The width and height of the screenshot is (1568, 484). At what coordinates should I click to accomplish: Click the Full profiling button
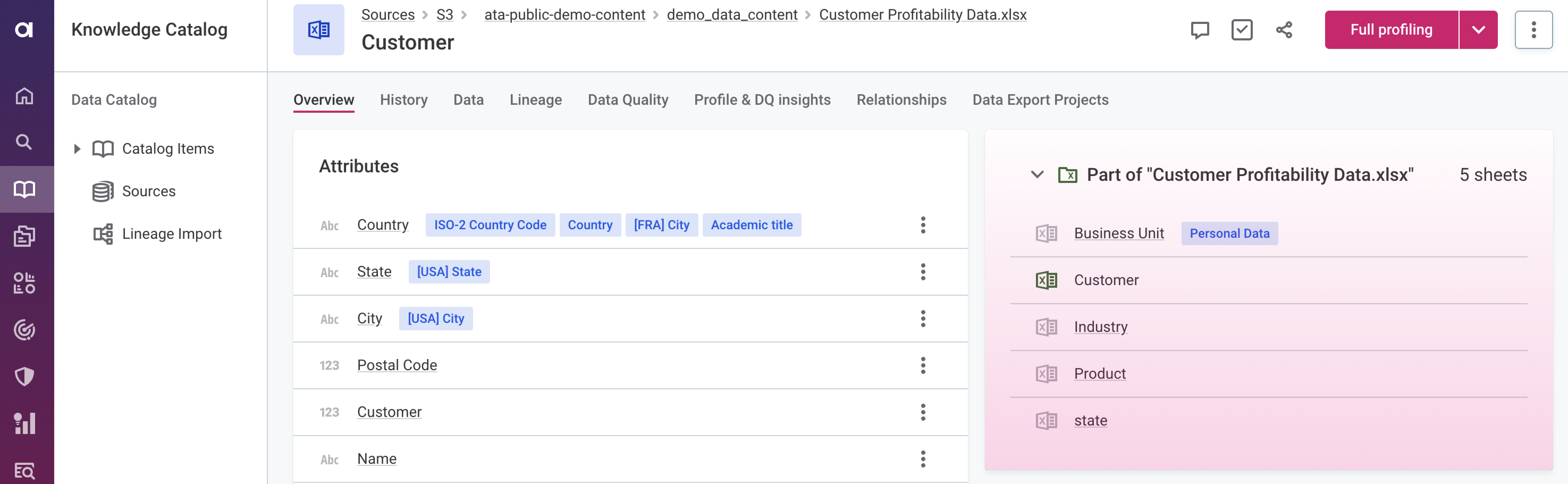click(x=1391, y=30)
